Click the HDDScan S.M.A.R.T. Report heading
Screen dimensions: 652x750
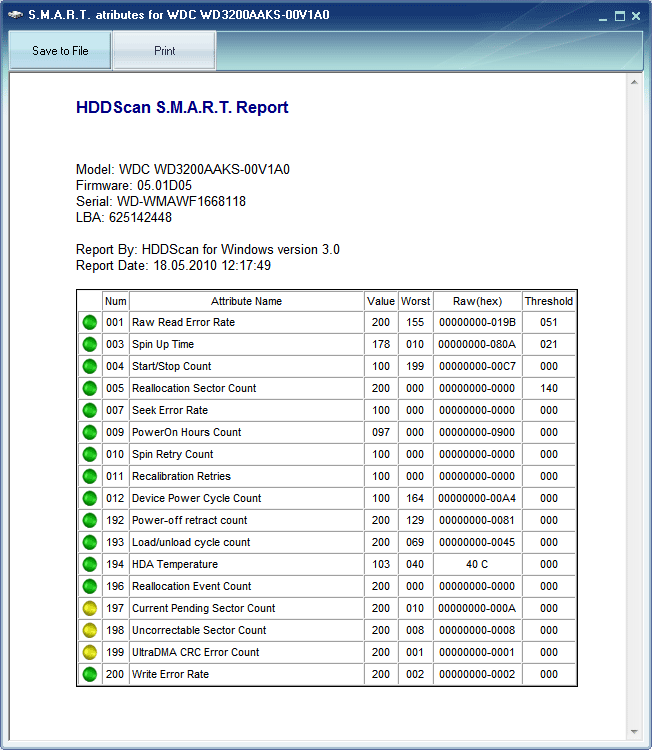[x=182, y=107]
